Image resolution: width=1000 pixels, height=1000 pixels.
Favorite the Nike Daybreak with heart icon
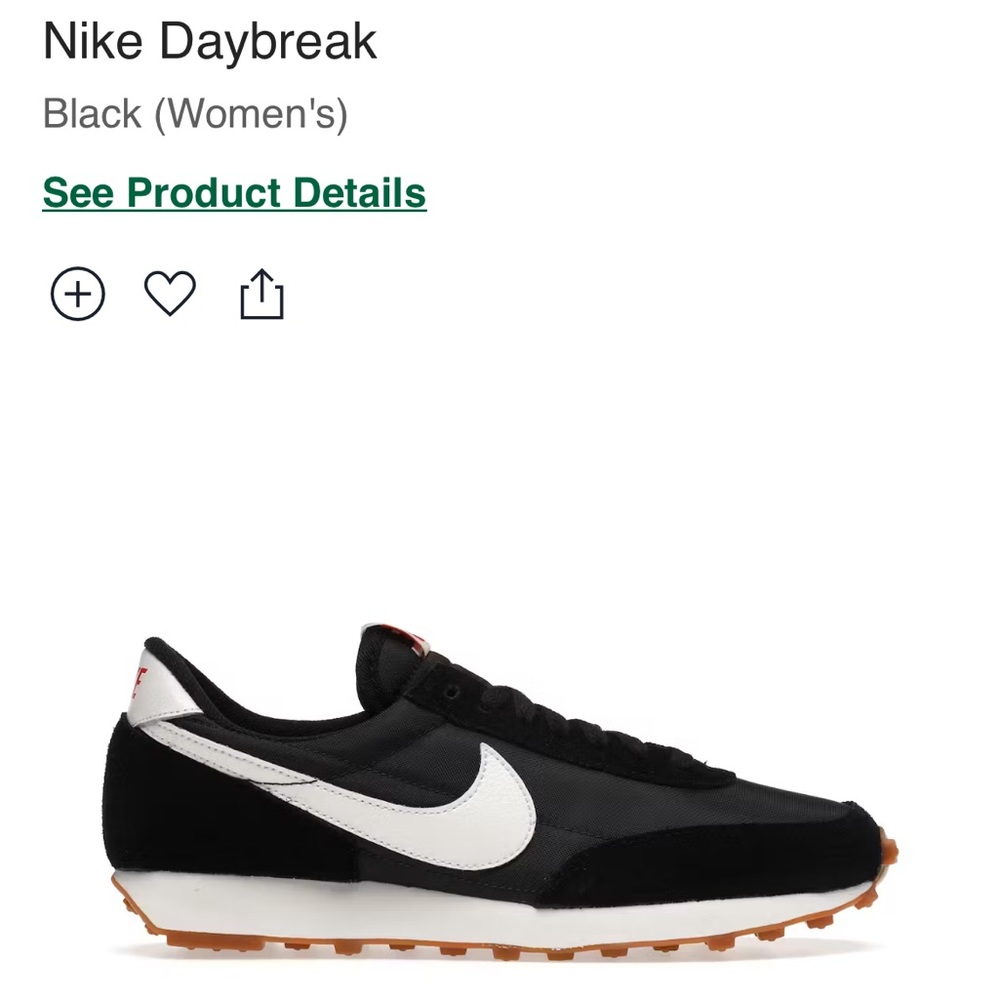(170, 292)
